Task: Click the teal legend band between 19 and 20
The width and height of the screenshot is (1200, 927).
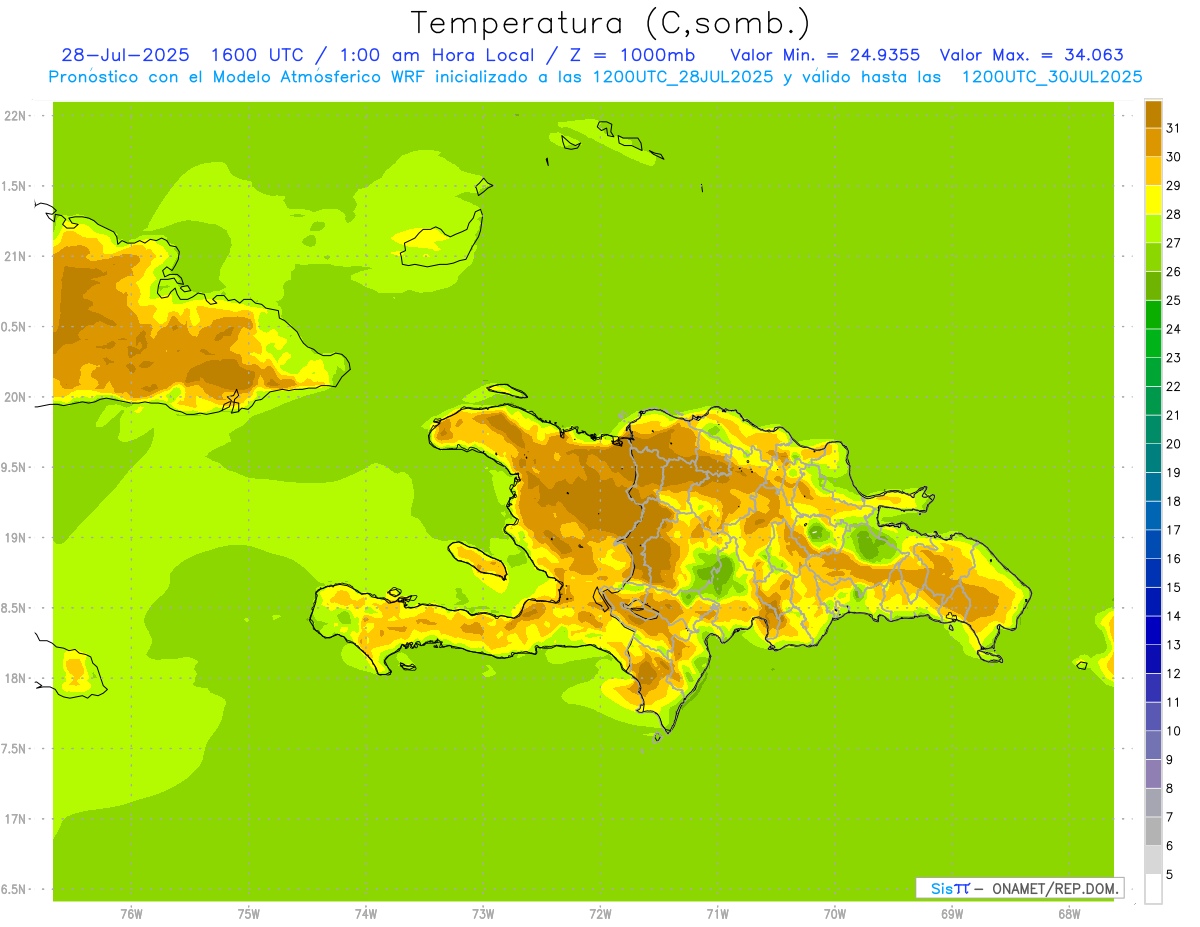Action: pos(1153,458)
